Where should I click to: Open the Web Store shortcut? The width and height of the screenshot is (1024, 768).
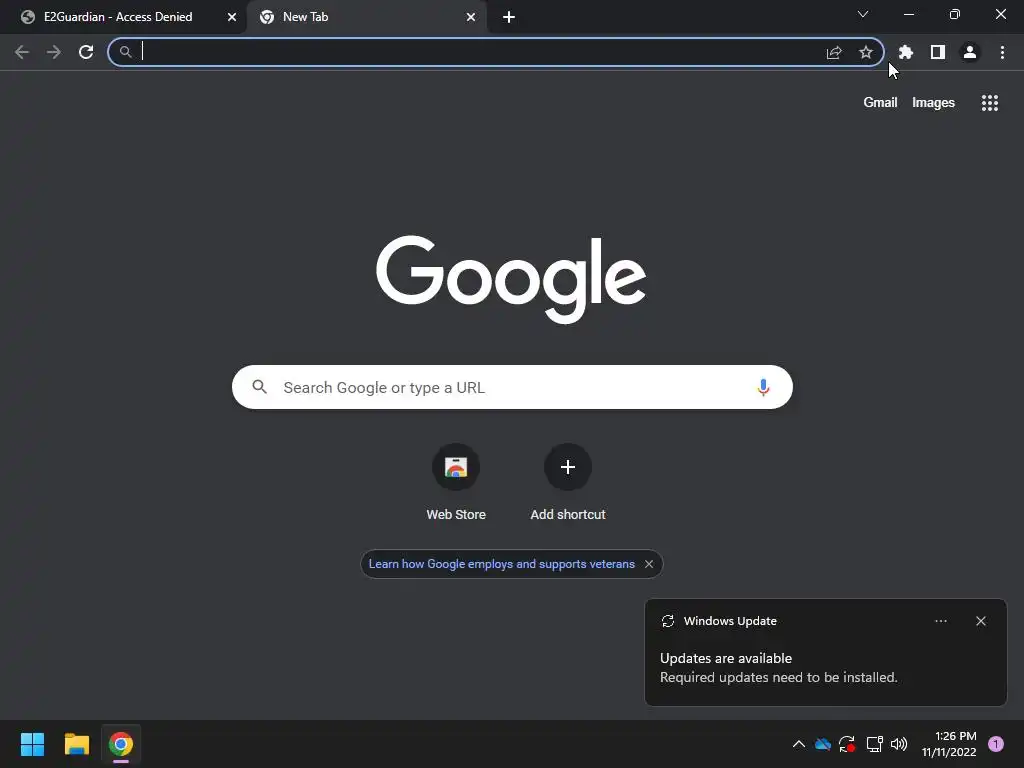coord(456,482)
